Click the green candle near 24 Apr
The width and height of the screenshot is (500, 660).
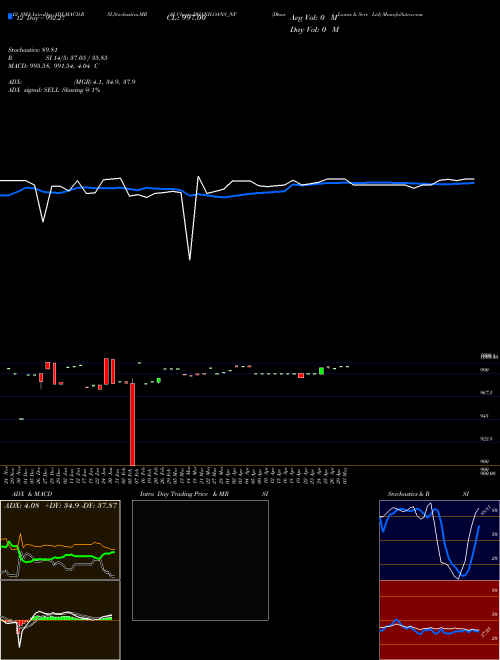(322, 371)
